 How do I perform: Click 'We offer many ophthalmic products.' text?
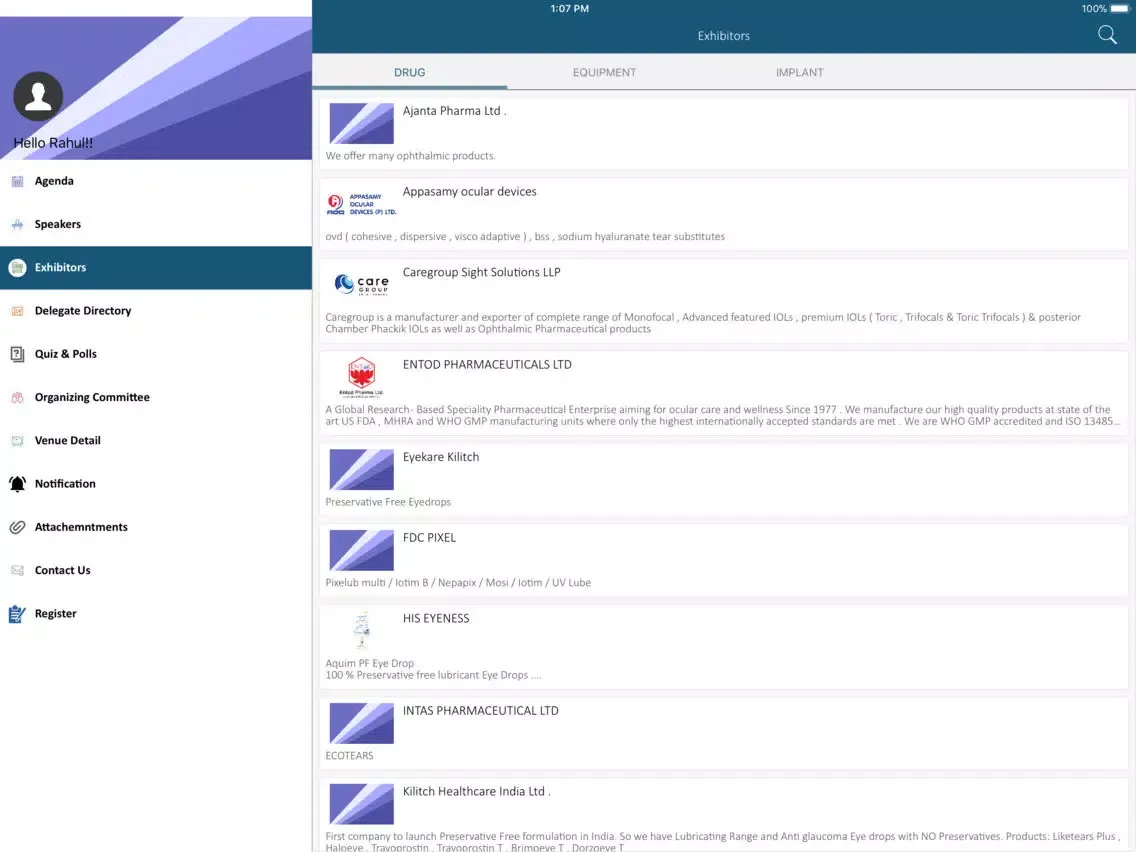[x=411, y=156]
